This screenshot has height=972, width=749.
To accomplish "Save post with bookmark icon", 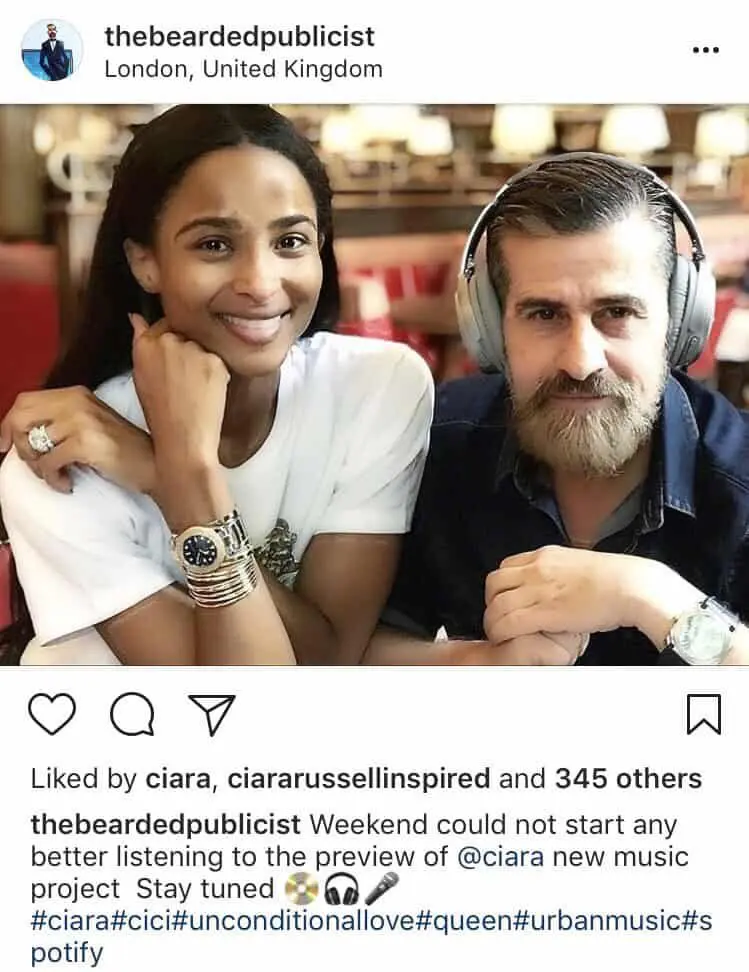I will (x=704, y=714).
